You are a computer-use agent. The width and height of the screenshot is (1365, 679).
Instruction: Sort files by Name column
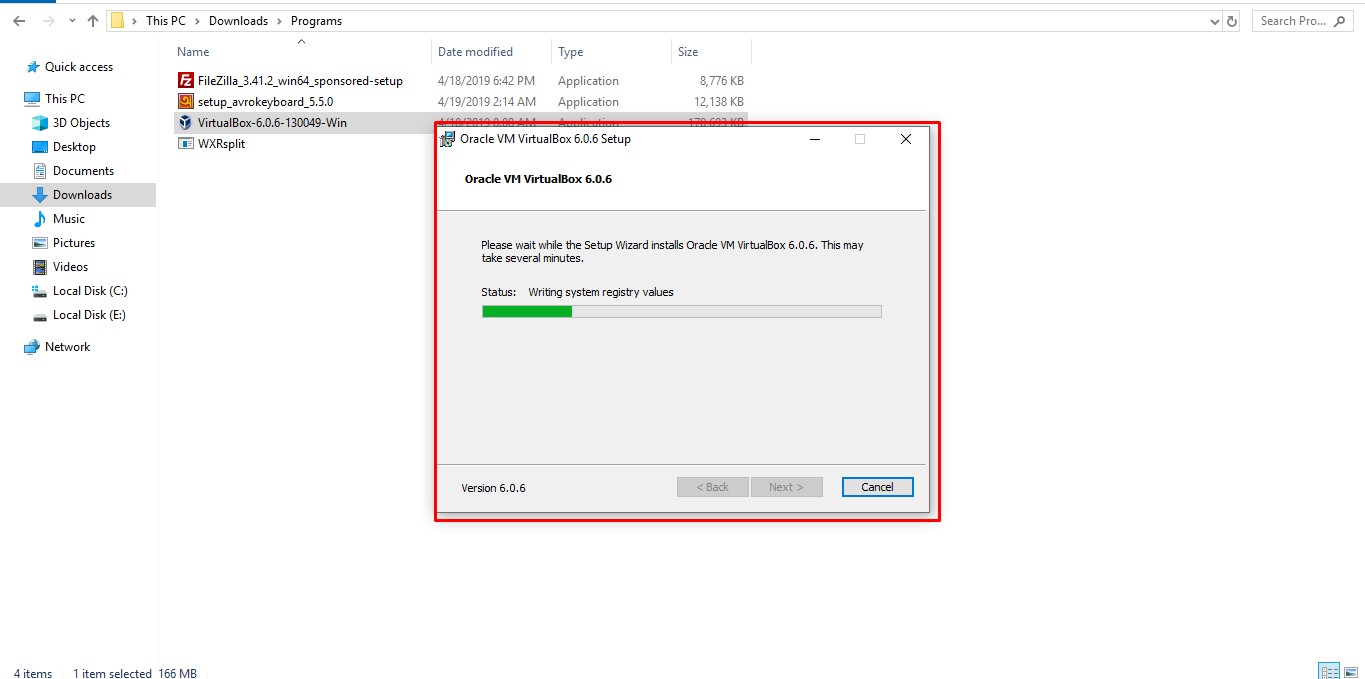(193, 52)
